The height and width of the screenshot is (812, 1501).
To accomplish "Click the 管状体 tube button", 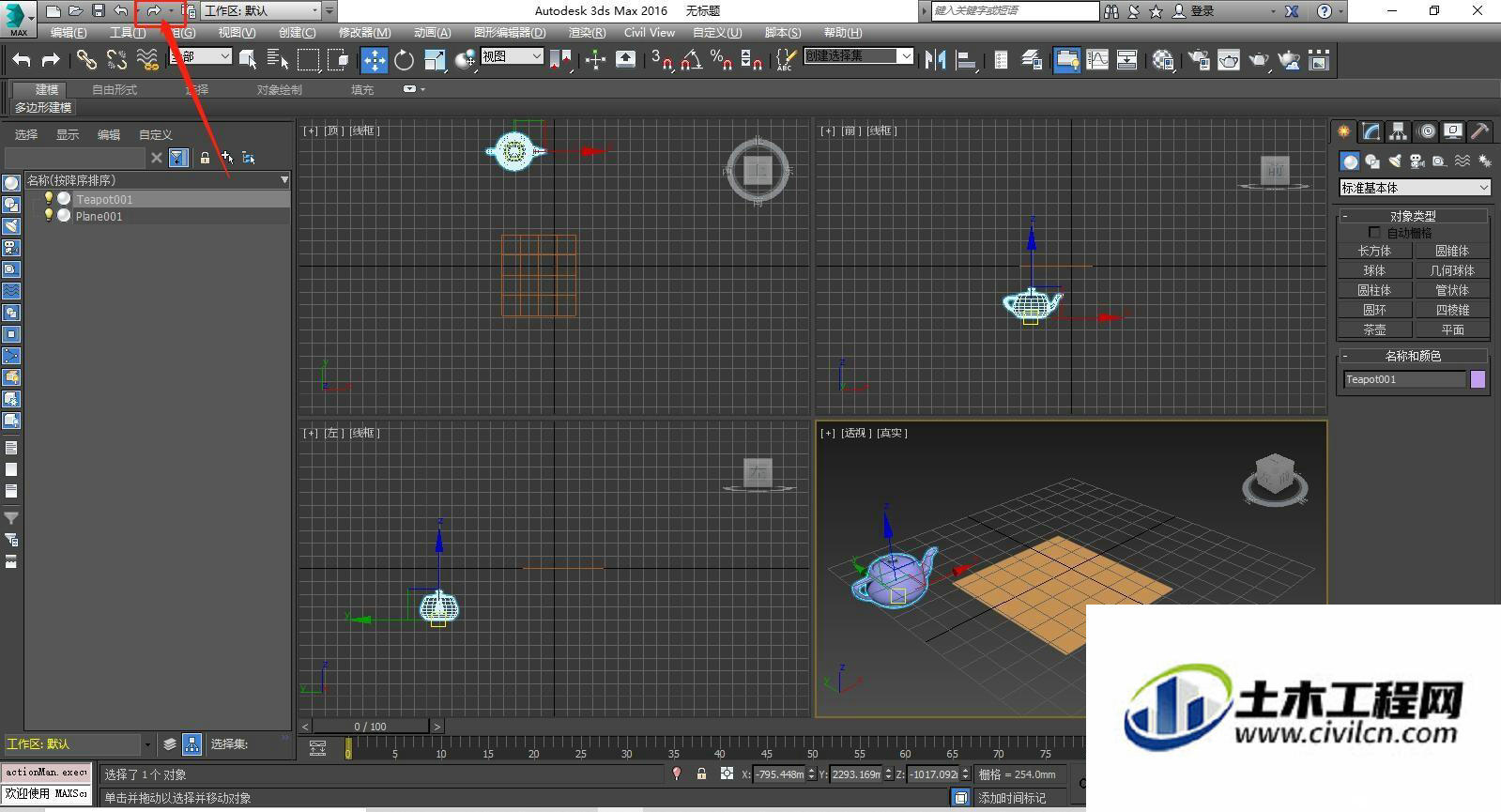I will 1452,290.
